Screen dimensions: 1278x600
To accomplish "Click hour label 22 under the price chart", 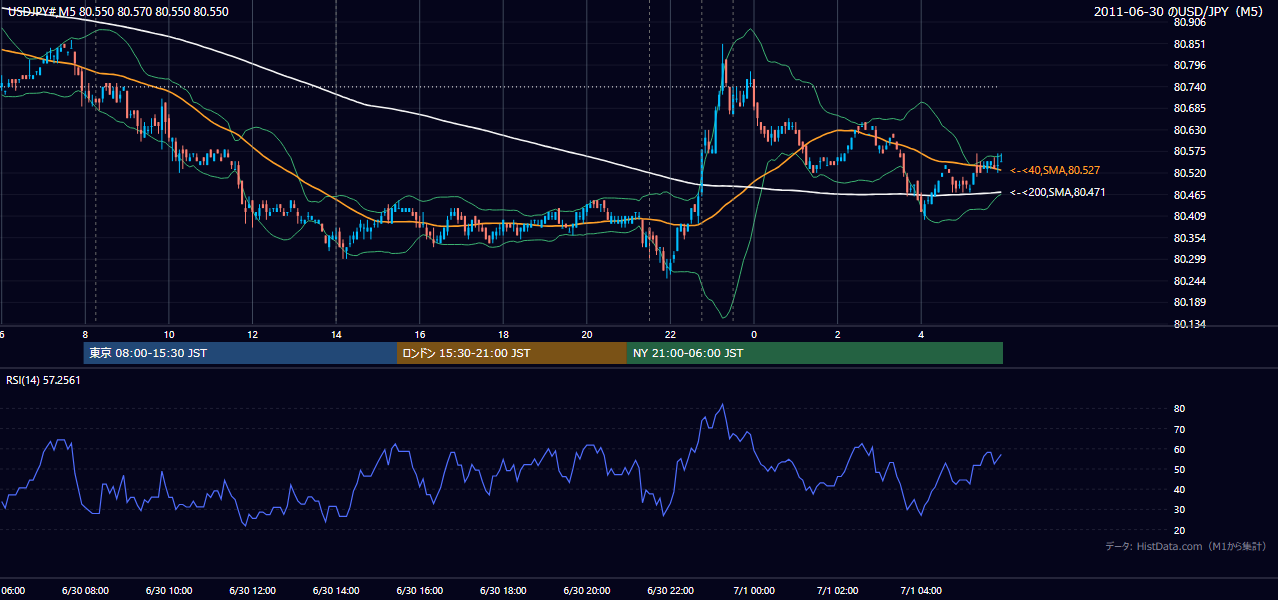I will (670, 335).
